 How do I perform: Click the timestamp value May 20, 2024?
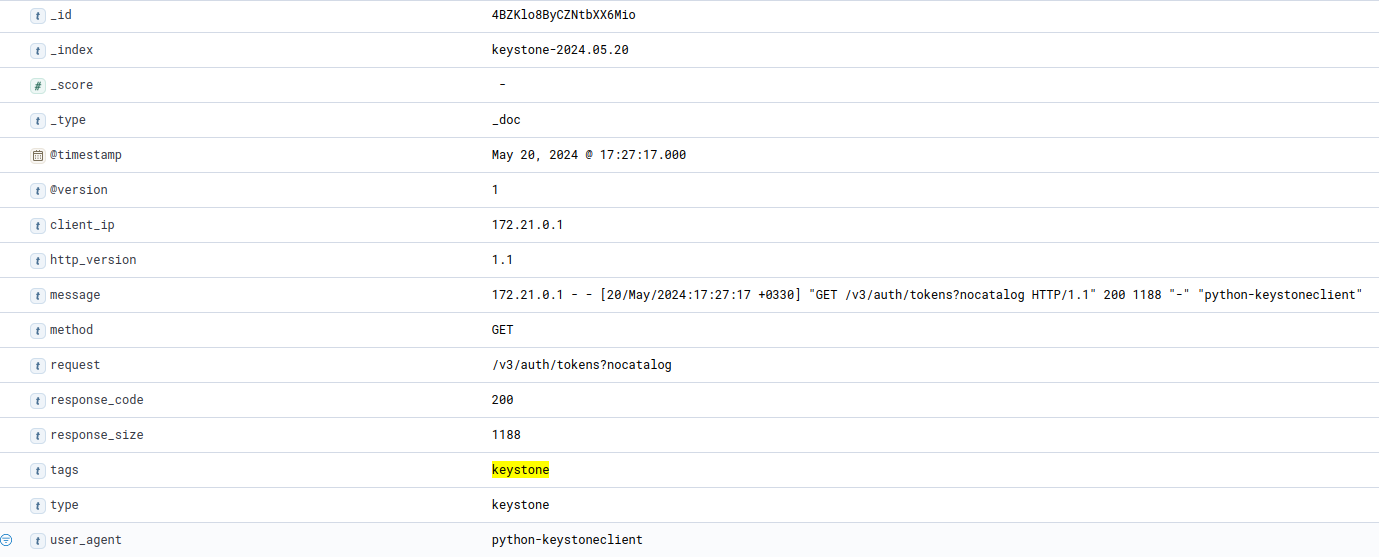tap(588, 155)
